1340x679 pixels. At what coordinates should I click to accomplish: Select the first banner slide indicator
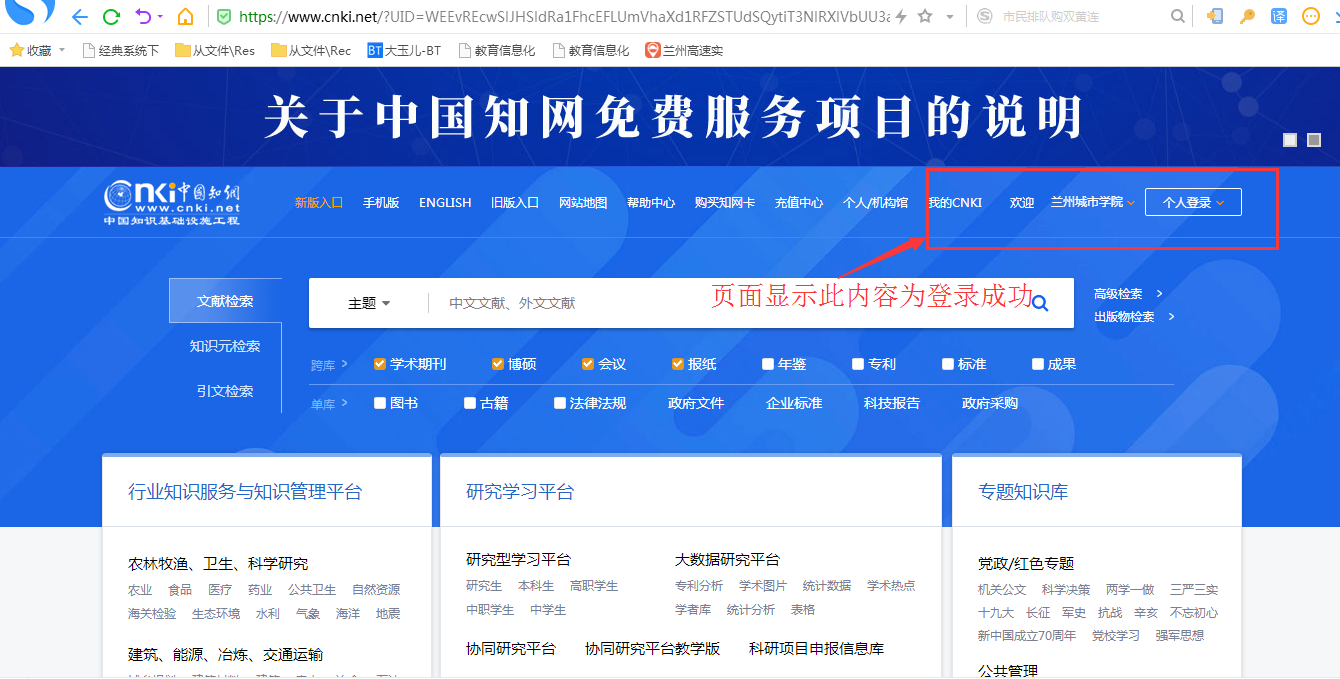[x=1290, y=140]
